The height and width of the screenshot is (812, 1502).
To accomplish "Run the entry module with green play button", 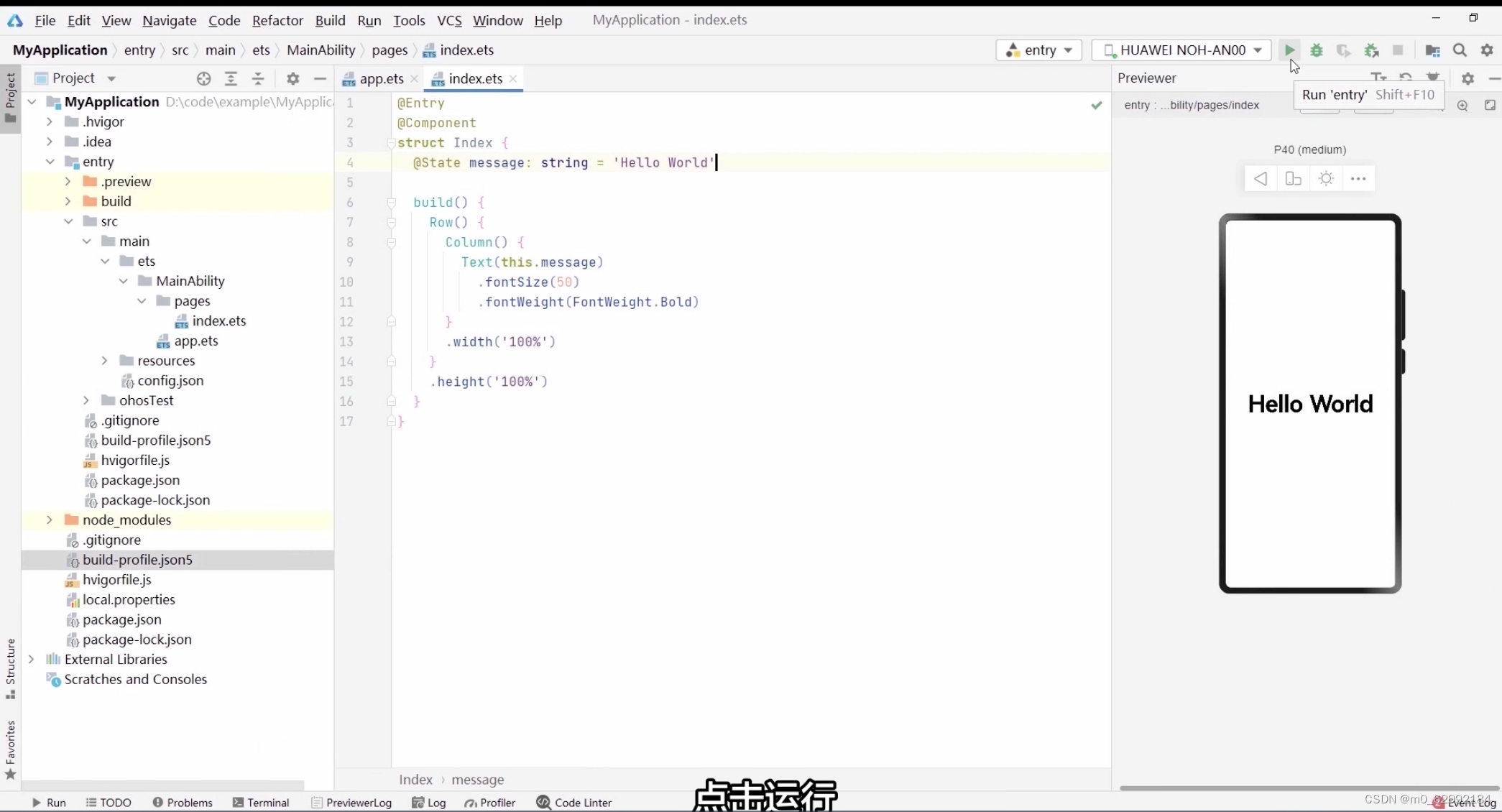I will click(x=1289, y=50).
